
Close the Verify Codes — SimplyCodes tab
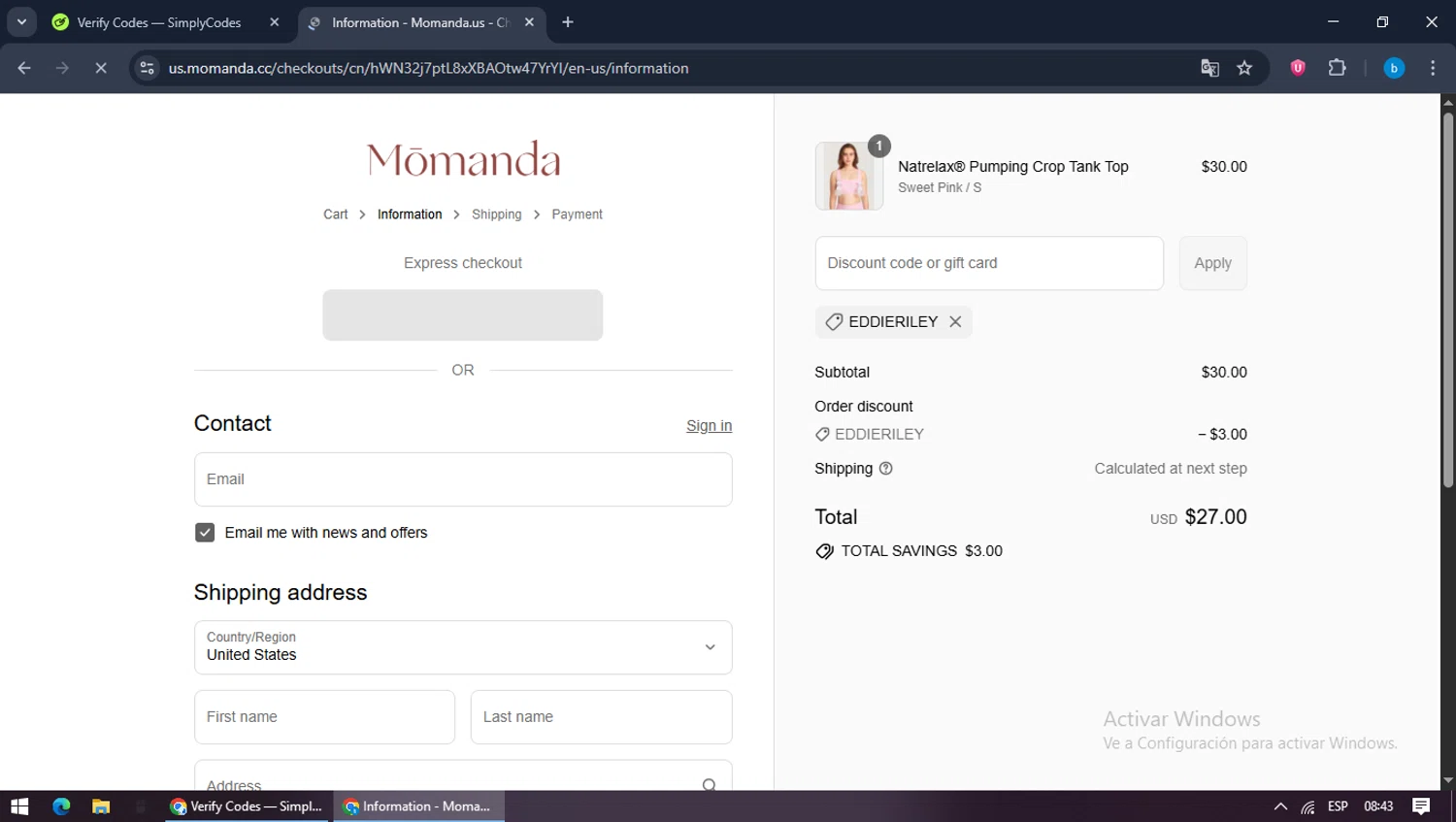275,22
